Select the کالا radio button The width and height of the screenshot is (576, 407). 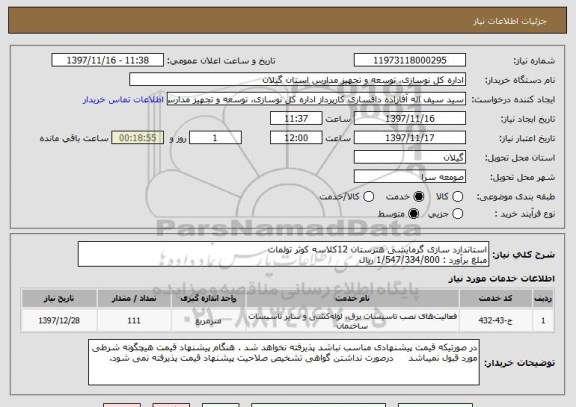click(457, 197)
